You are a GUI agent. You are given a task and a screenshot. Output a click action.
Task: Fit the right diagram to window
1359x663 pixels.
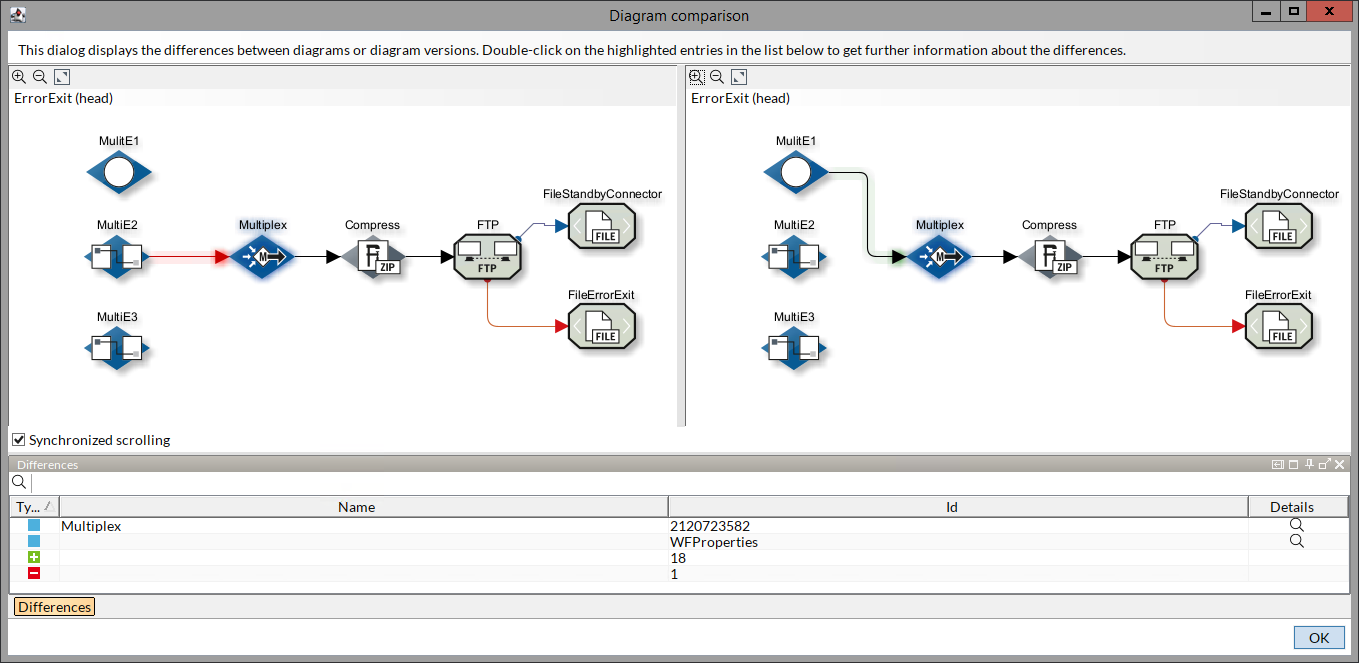pos(739,77)
